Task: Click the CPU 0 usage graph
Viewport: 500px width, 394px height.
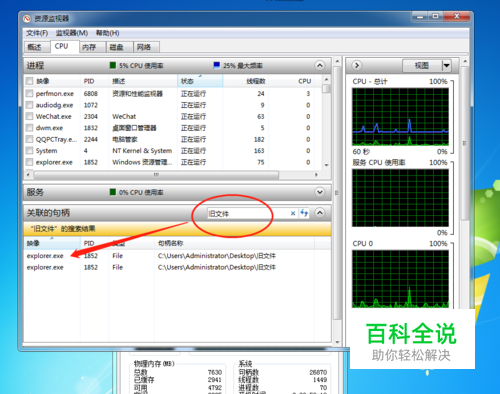Action: (x=400, y=279)
